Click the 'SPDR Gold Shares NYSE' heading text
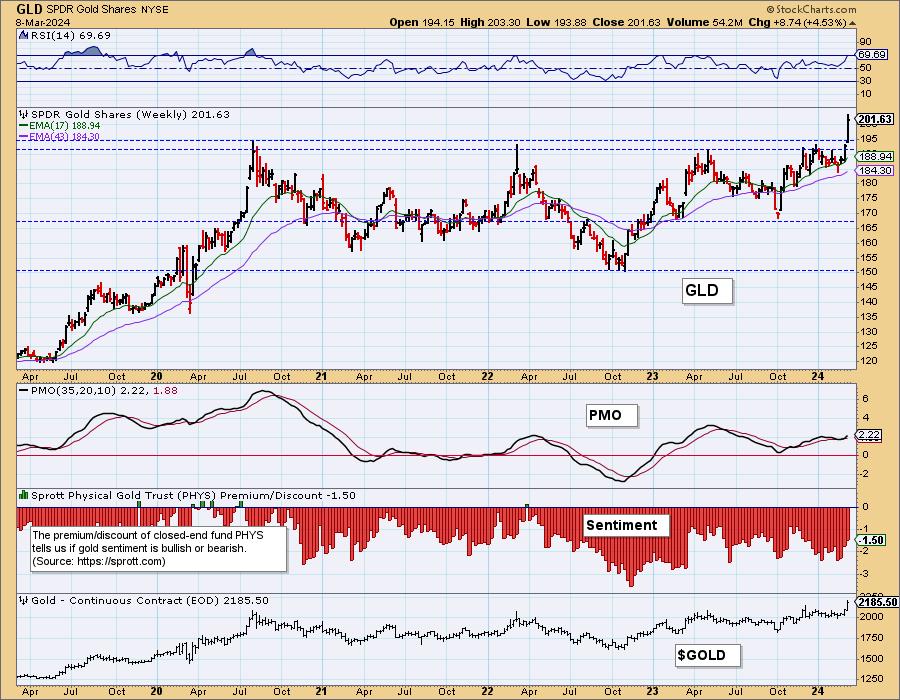 [107, 10]
